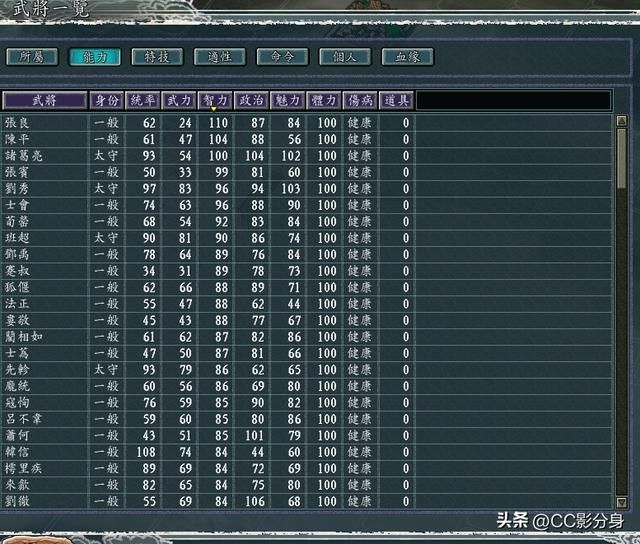Select the 蹇叔 row

click(306, 271)
